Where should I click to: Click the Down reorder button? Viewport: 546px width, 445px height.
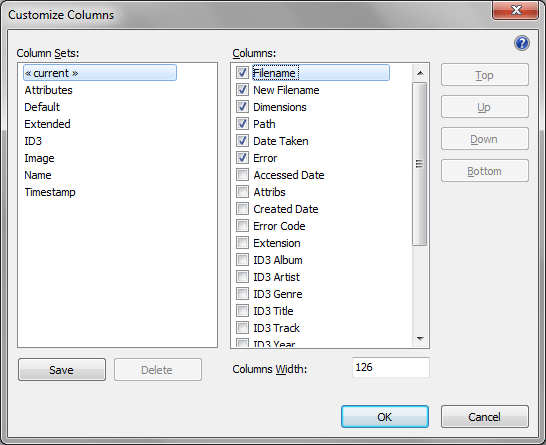click(485, 139)
